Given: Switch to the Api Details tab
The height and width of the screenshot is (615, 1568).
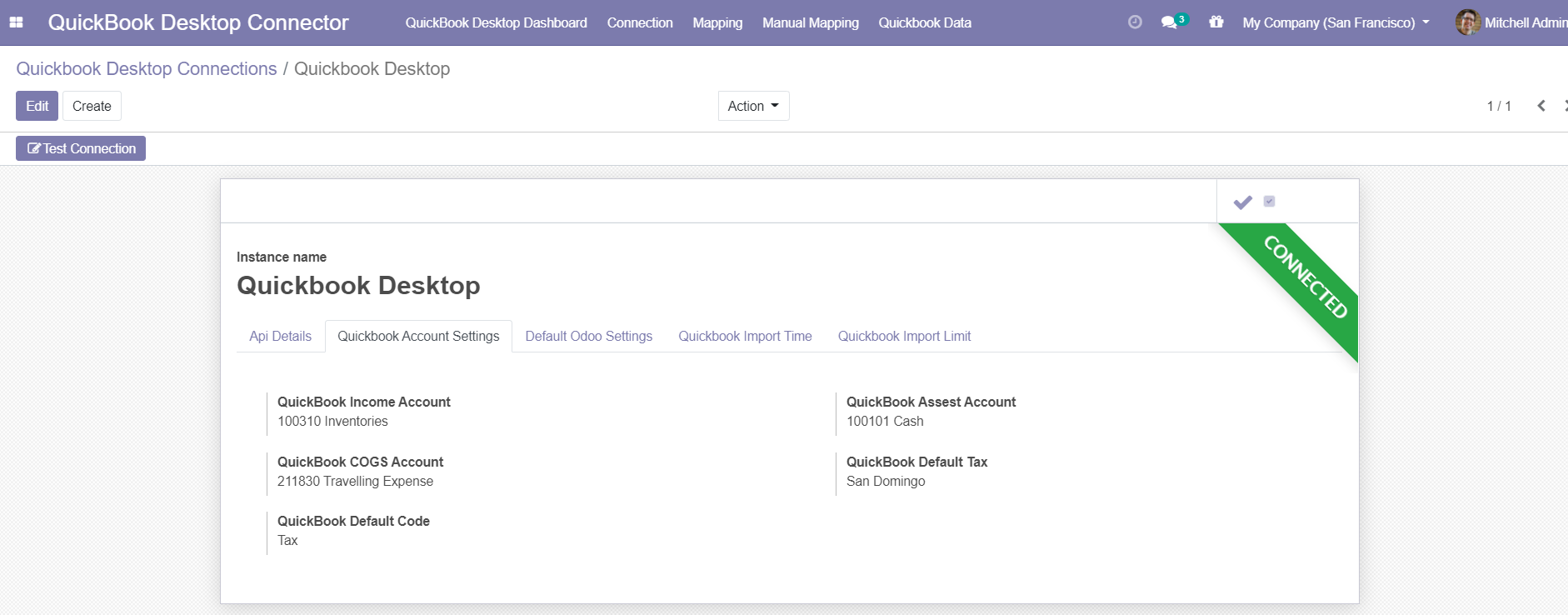Looking at the screenshot, I should 280,336.
